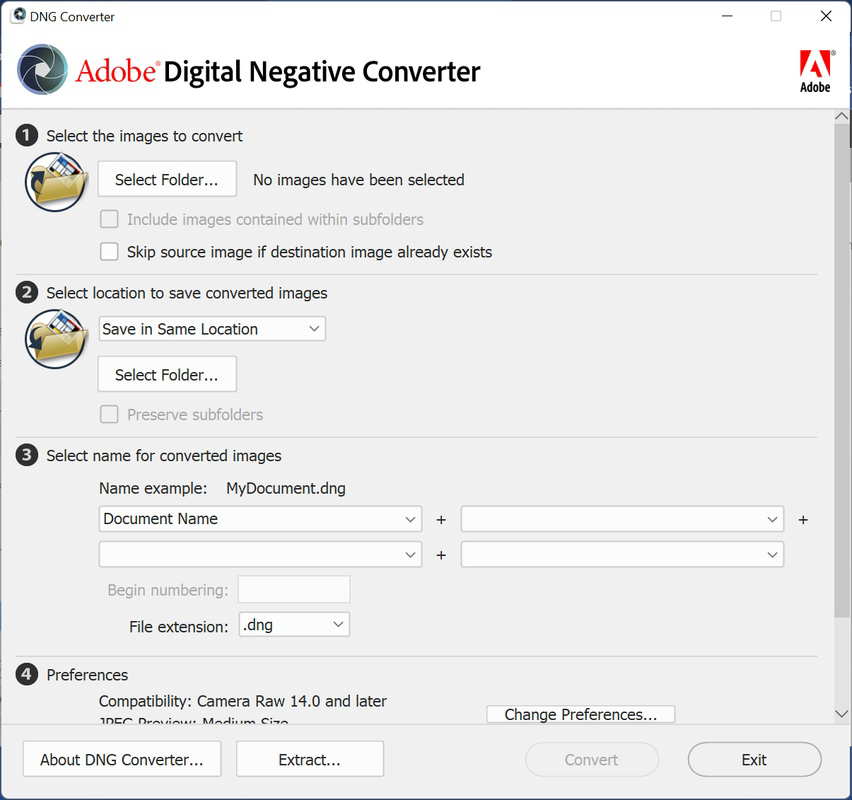Open Change Preferences dialog

pyautogui.click(x=581, y=714)
